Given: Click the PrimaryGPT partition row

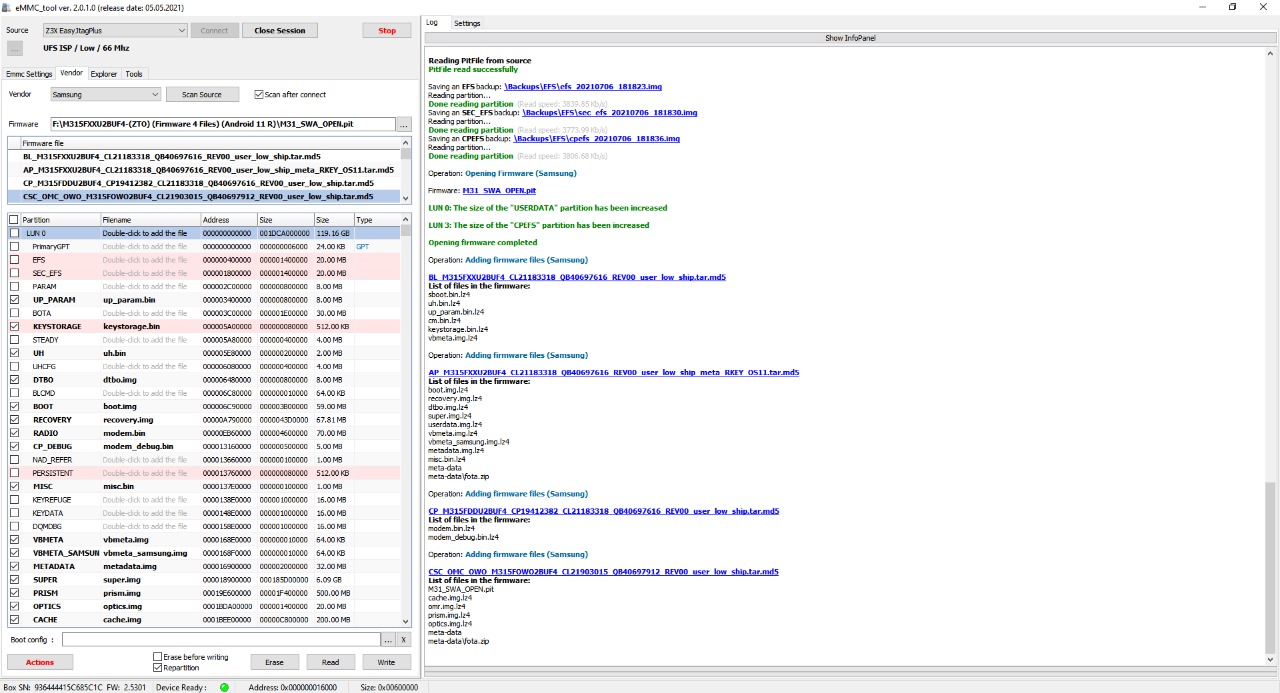Looking at the screenshot, I should point(204,246).
